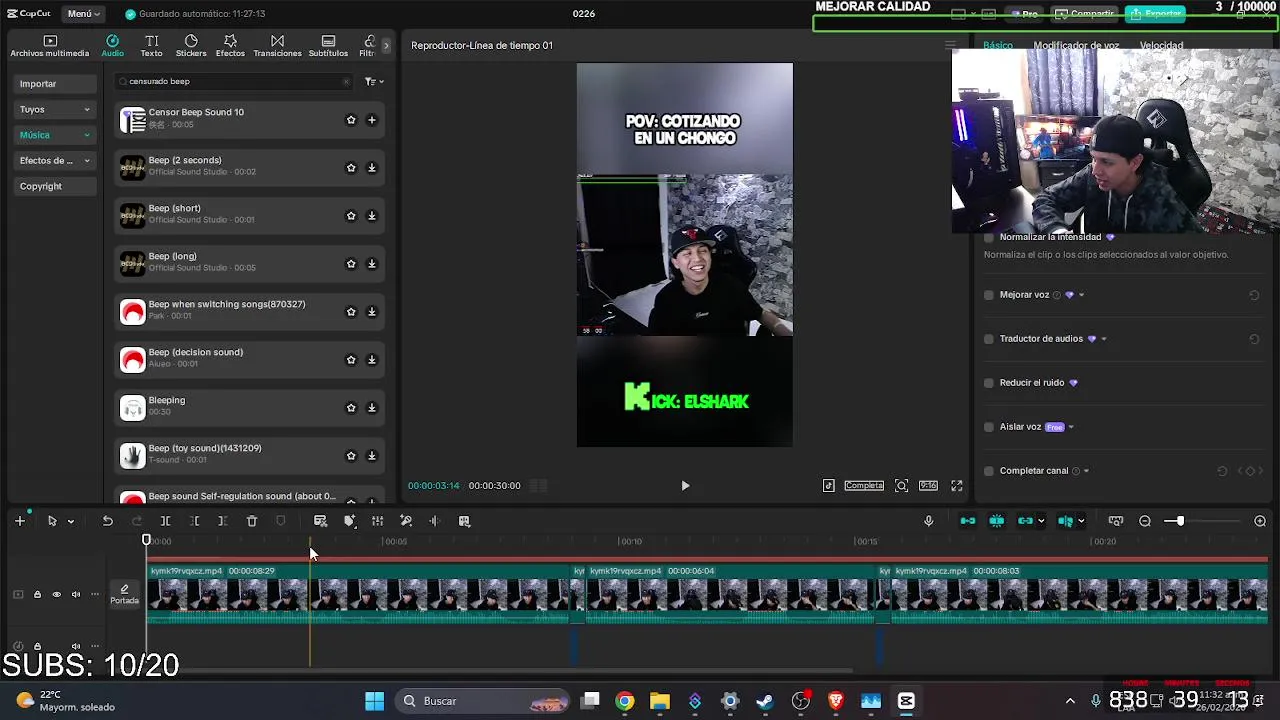Enable Completar canal checkbox

coord(989,471)
